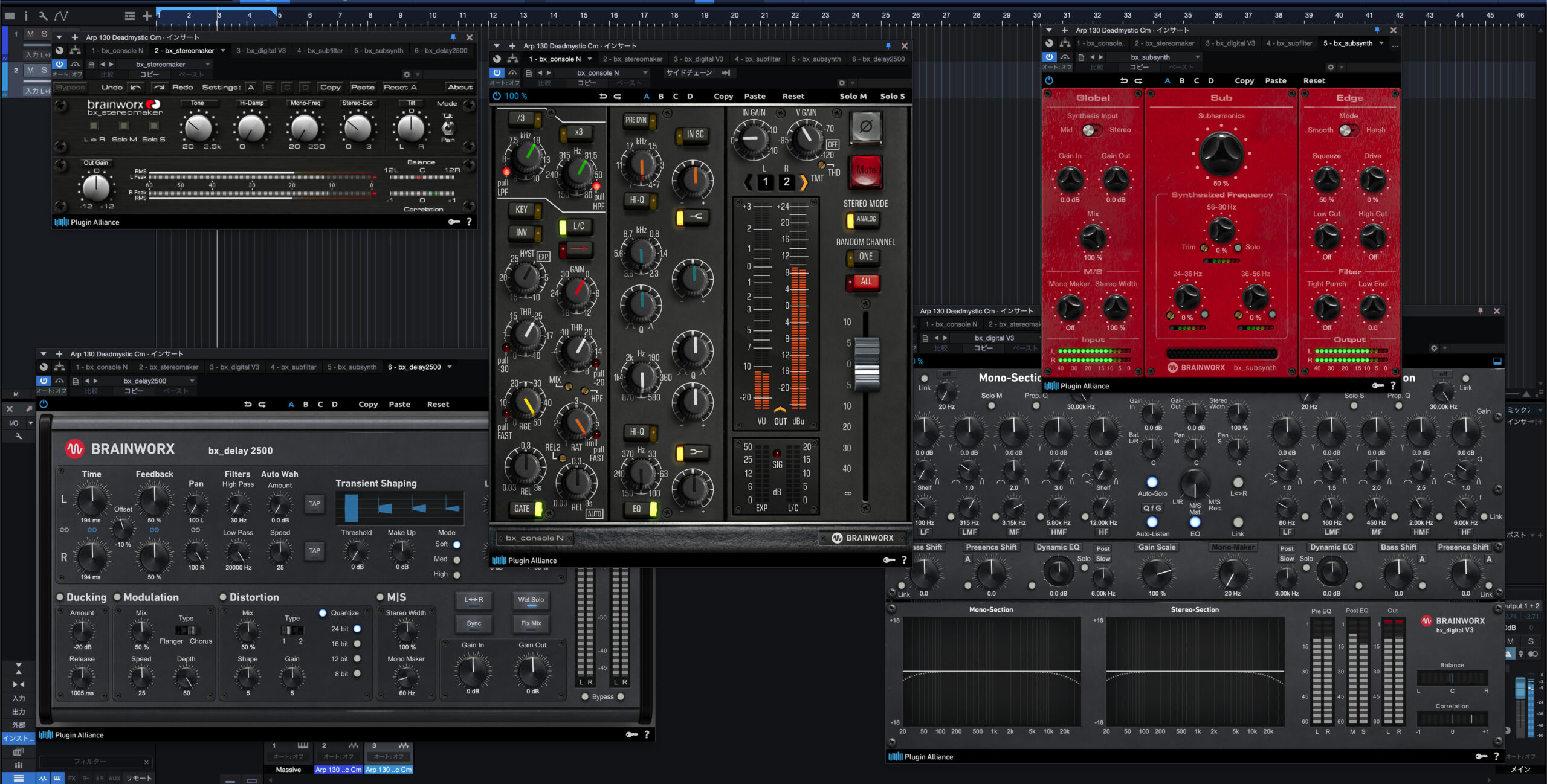Screen dimensions: 1547x784
Task: Open the key license icon in bx_subsynth footer
Action: pyautogui.click(x=1378, y=385)
